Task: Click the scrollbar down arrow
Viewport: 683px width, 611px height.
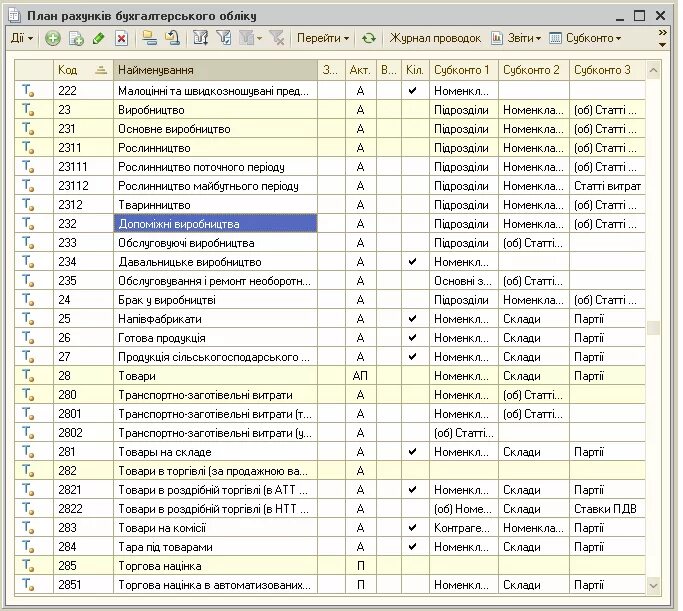Action: (653, 586)
